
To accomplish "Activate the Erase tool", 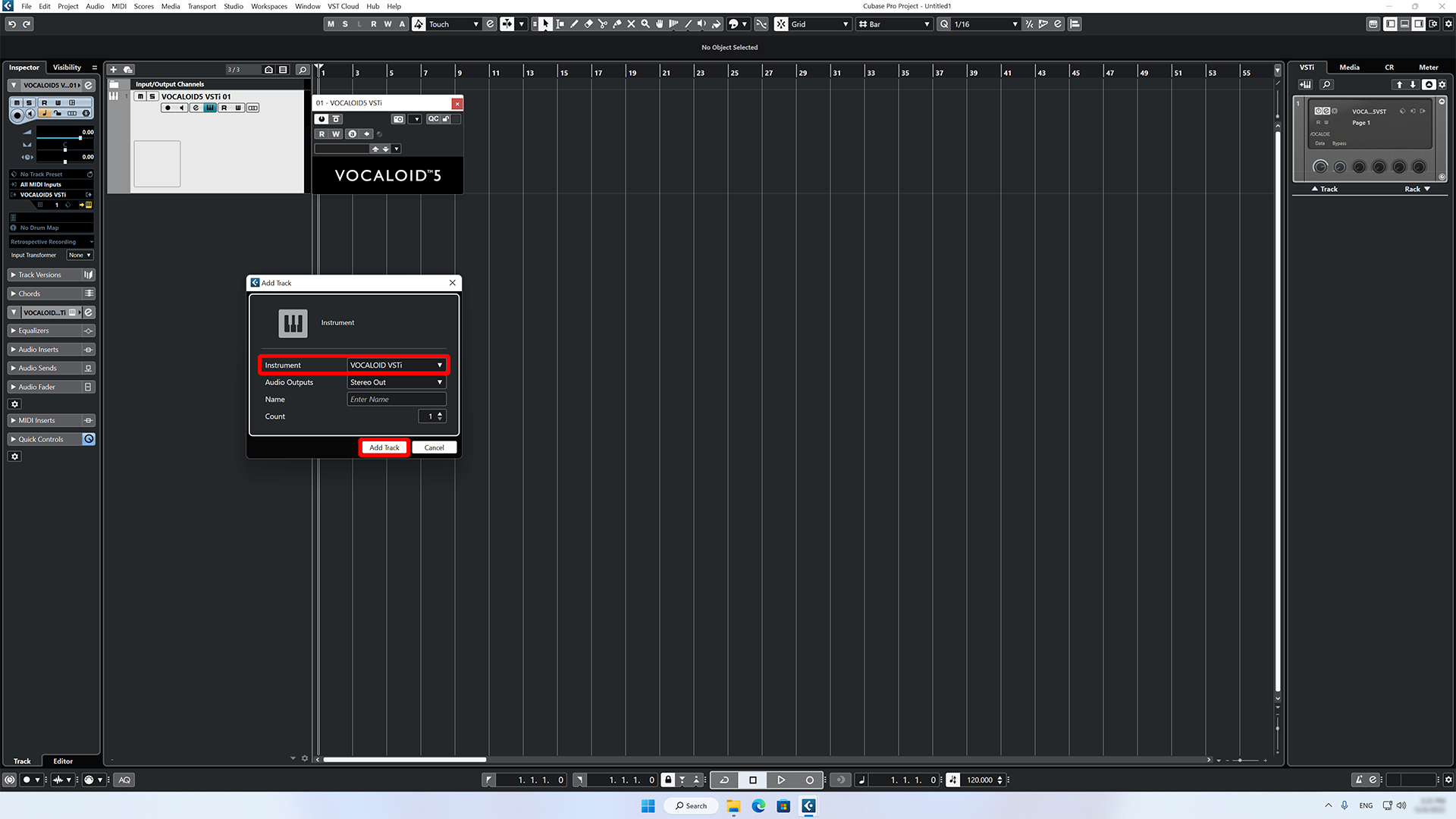I will (x=588, y=24).
